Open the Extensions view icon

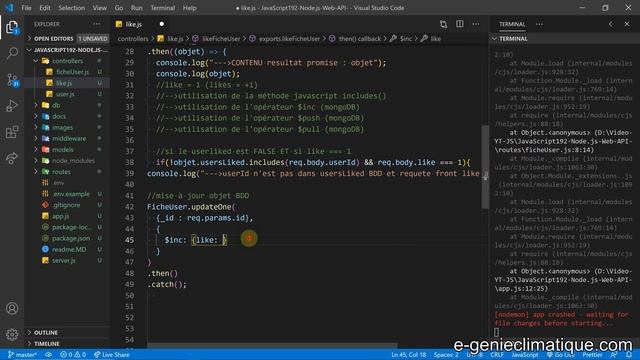pos(12,132)
